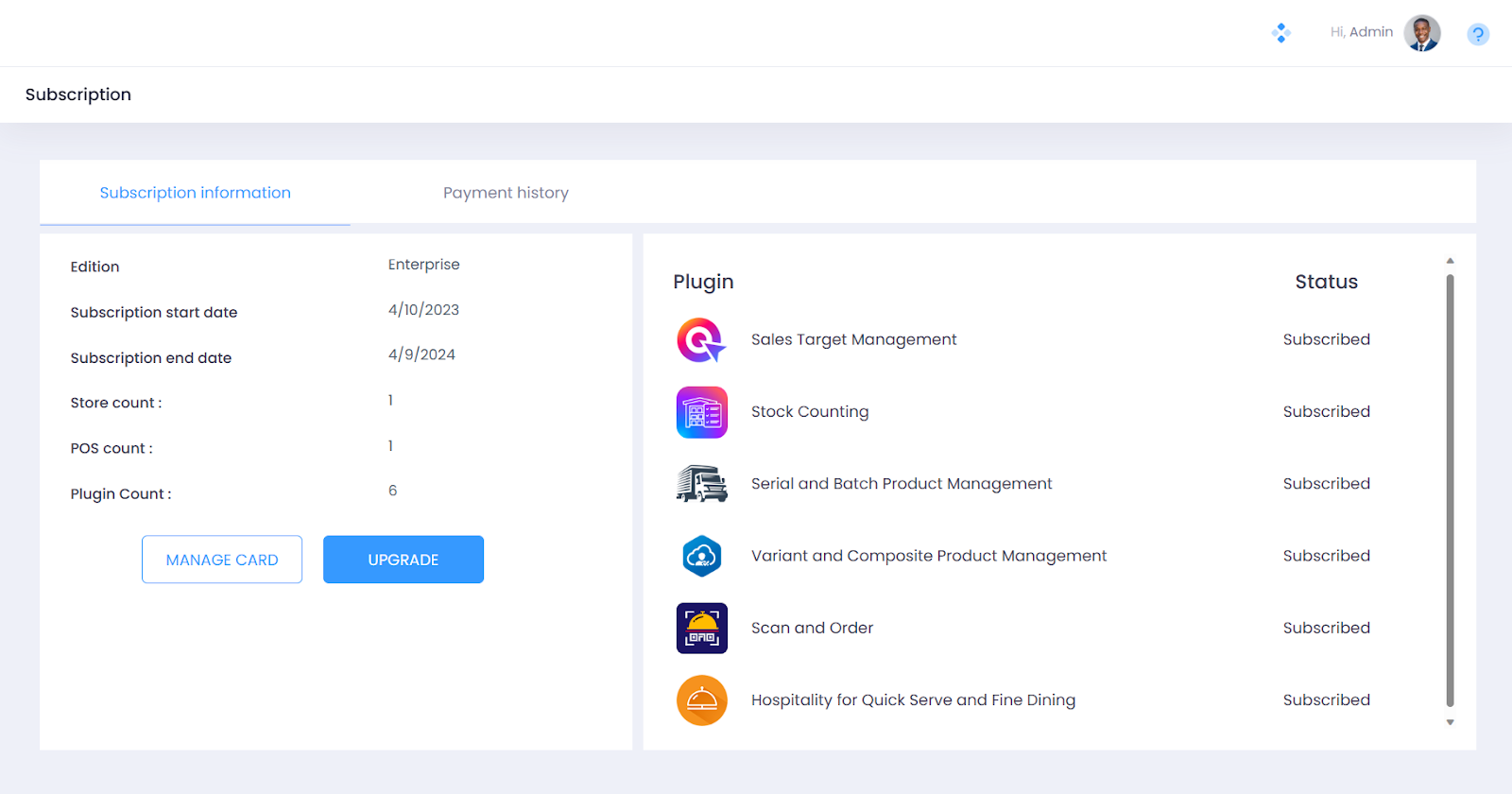Click the Serial and Batch truck icon
Screen dimensions: 1512x794
coord(701,484)
